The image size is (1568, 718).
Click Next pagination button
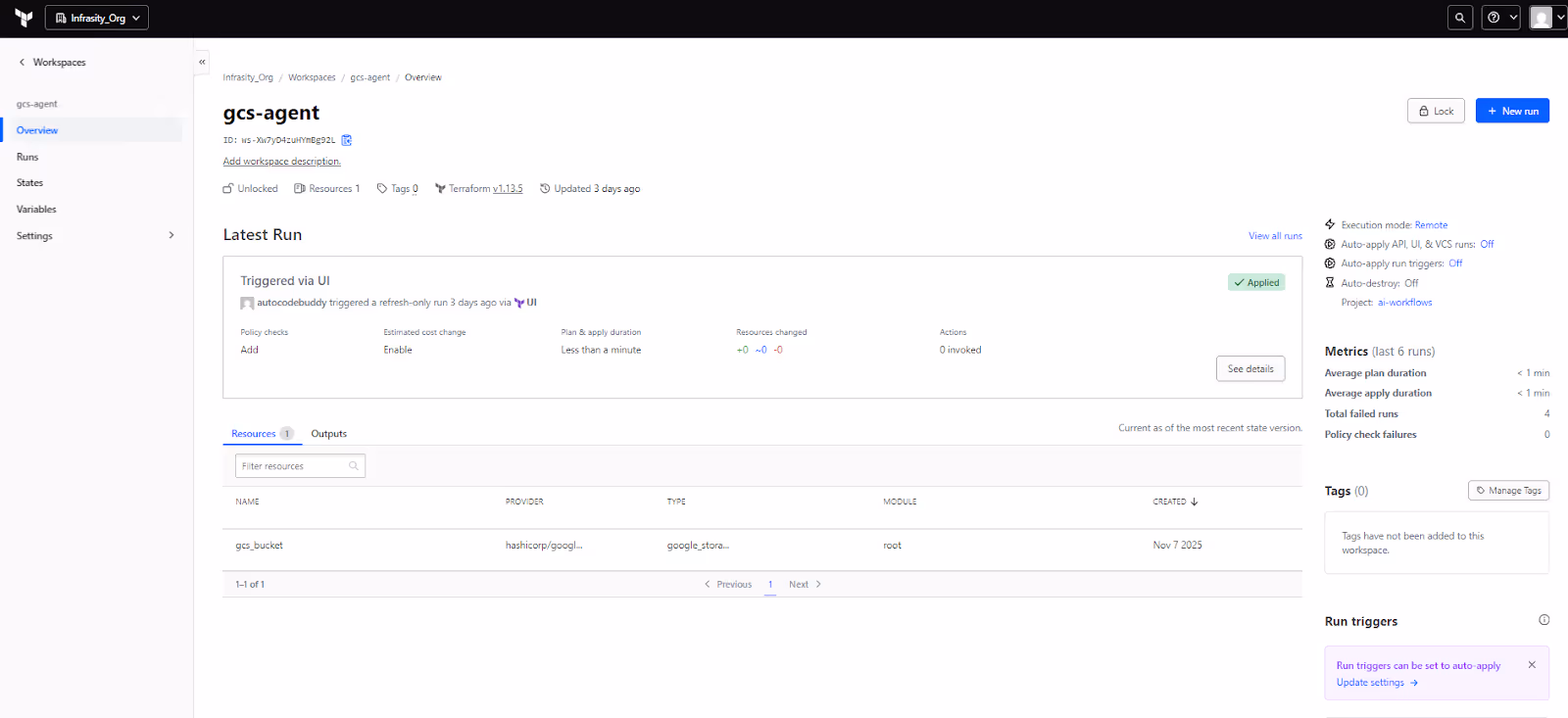pyautogui.click(x=805, y=585)
